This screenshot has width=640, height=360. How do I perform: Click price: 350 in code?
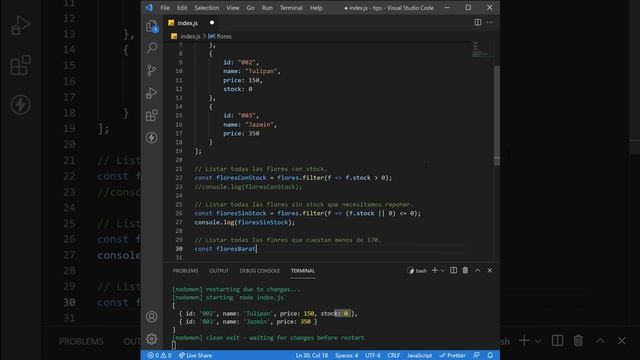(241, 133)
